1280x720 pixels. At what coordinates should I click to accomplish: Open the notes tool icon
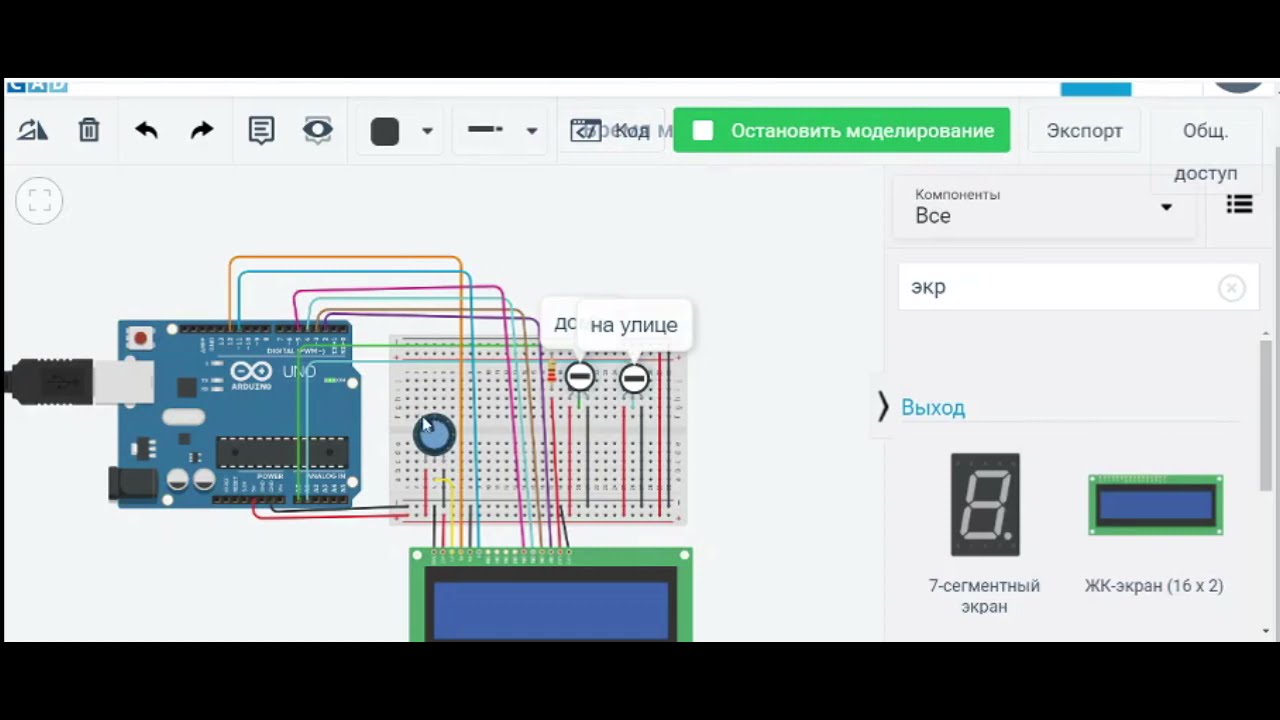pyautogui.click(x=261, y=130)
